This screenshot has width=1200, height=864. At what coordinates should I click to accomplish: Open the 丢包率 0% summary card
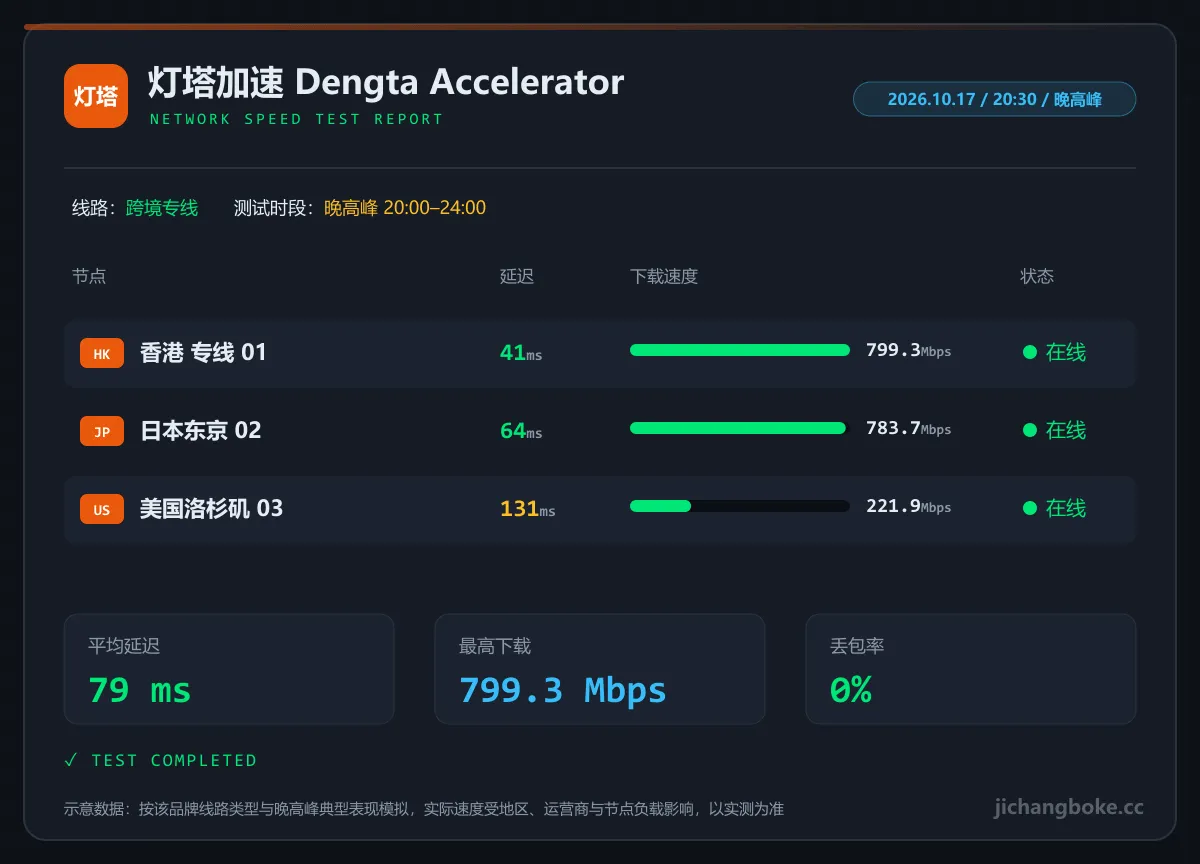click(971, 669)
